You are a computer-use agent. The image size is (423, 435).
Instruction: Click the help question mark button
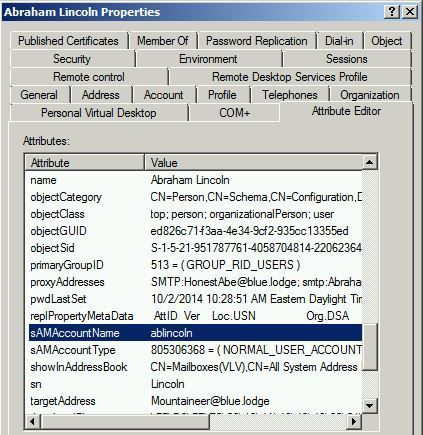click(392, 12)
